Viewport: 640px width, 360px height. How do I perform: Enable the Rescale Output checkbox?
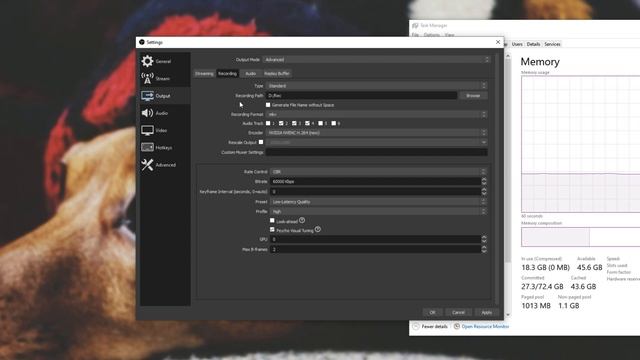pos(261,142)
